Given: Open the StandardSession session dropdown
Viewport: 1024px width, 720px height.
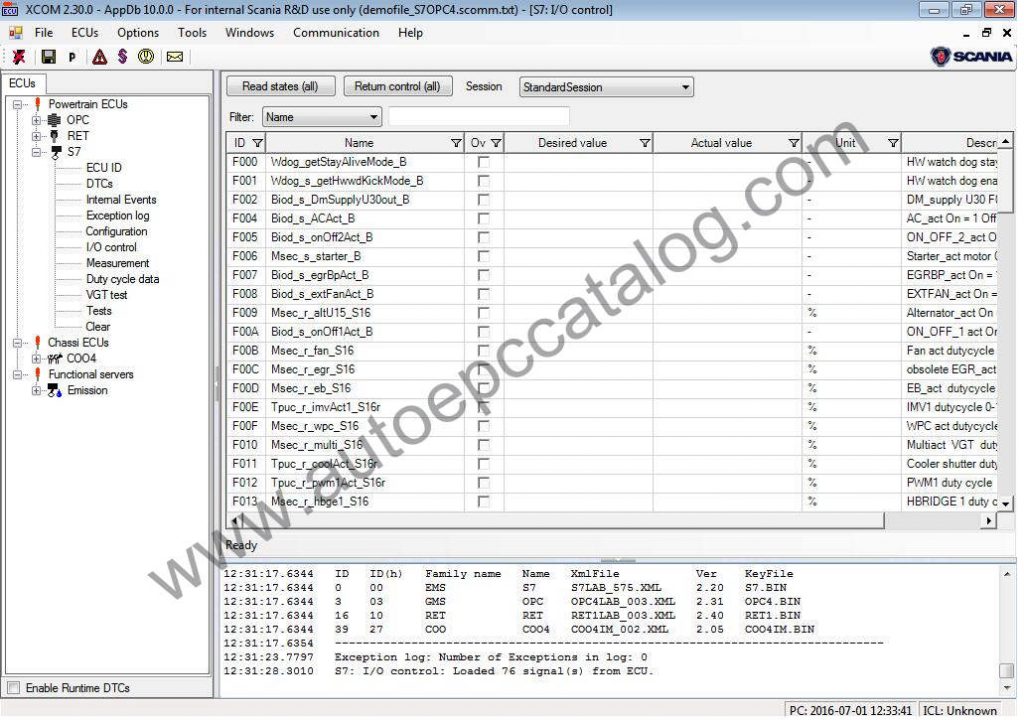Looking at the screenshot, I should click(x=686, y=87).
